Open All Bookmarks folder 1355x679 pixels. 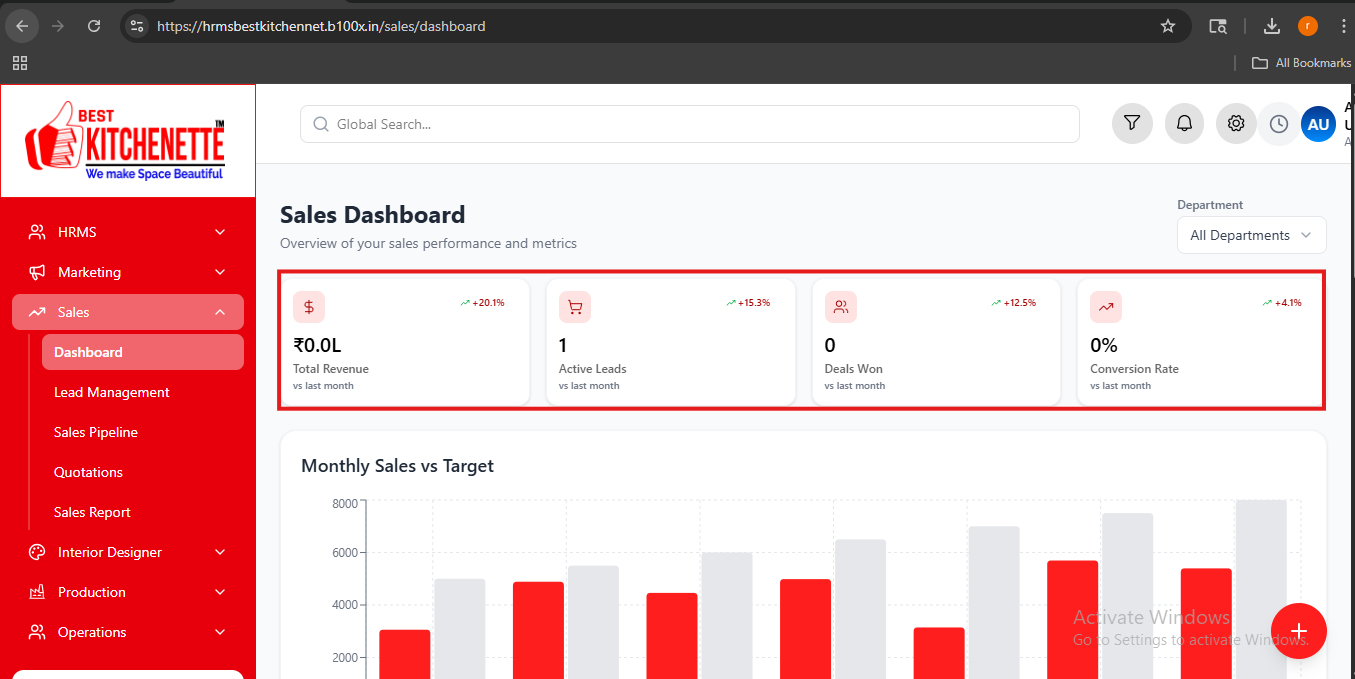coord(1302,63)
